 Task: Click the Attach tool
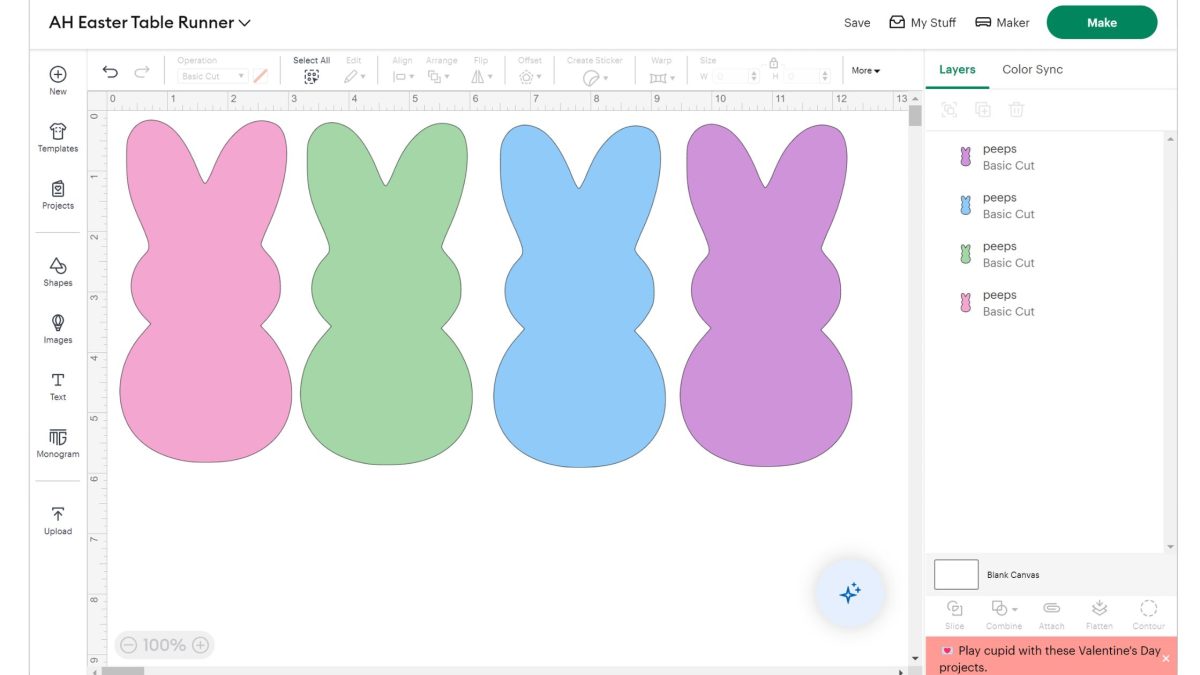pyautogui.click(x=1051, y=614)
